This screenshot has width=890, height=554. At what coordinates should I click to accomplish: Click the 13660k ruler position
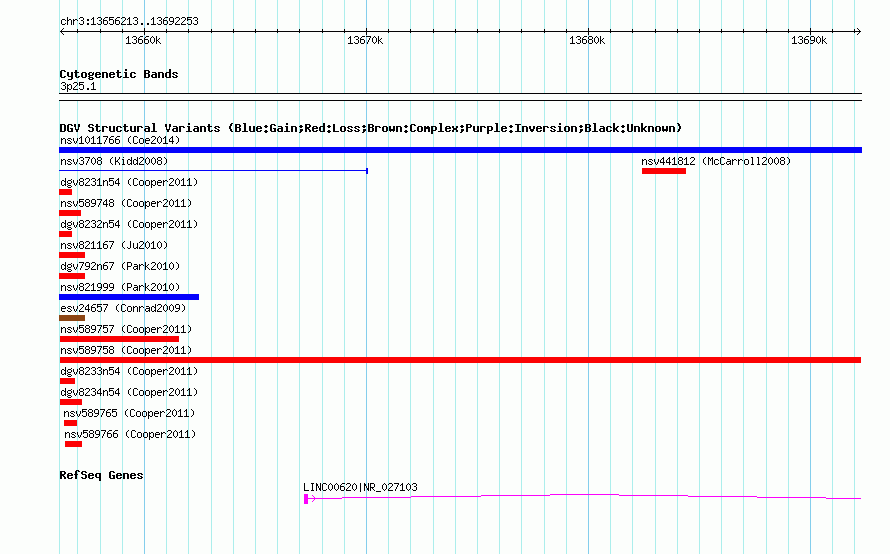point(143,40)
